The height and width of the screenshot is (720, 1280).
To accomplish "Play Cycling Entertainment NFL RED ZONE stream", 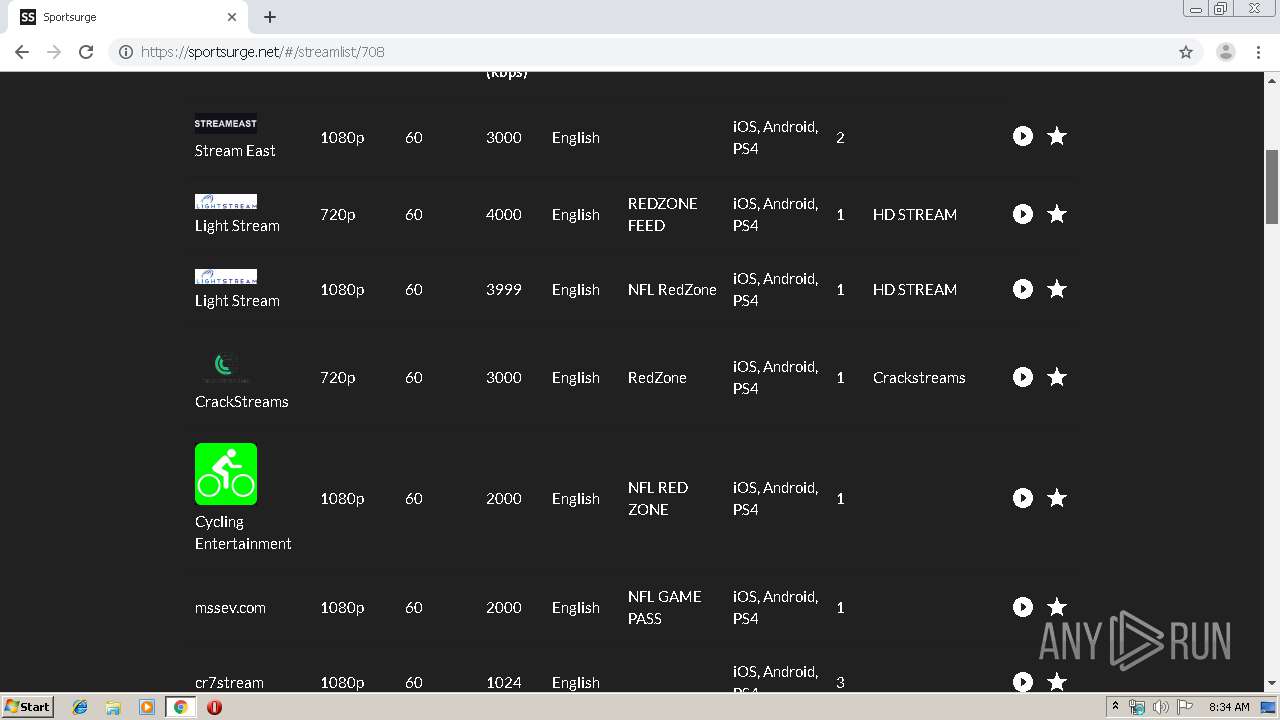I will [x=1022, y=498].
